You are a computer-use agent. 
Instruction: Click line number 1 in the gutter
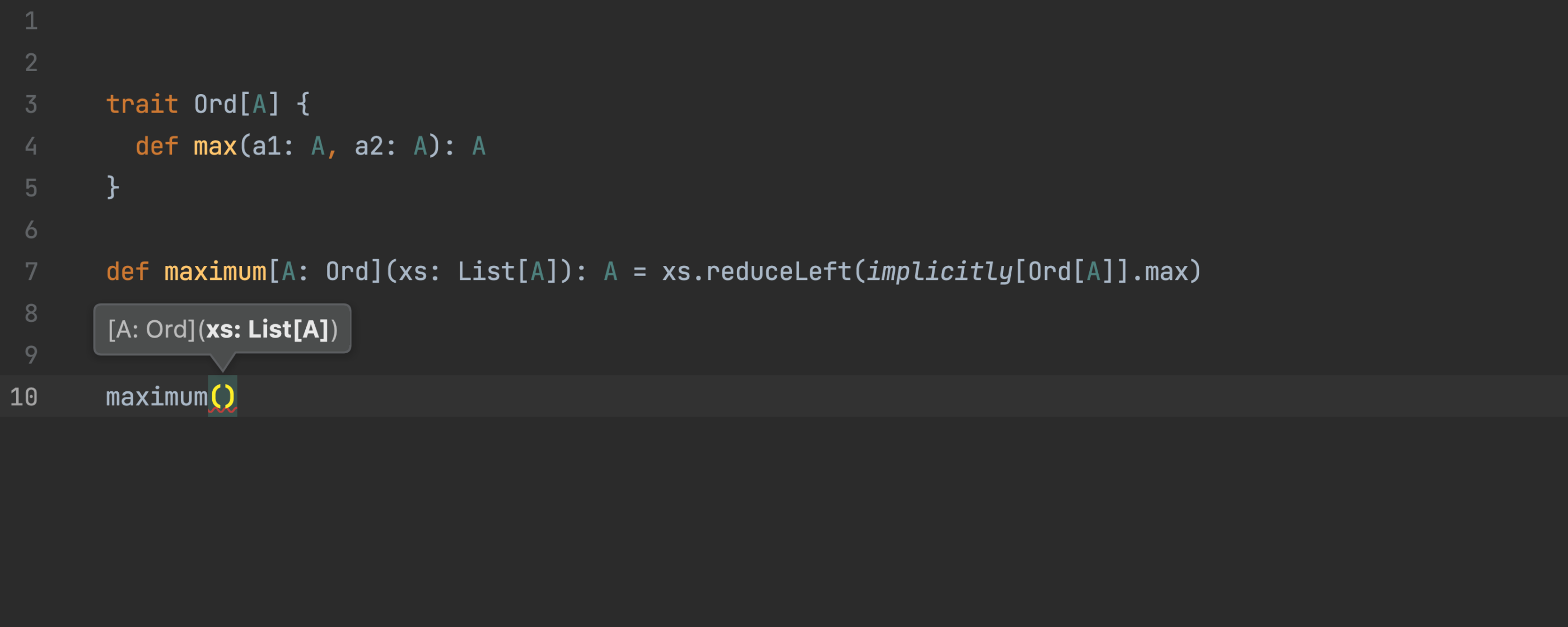[x=31, y=21]
